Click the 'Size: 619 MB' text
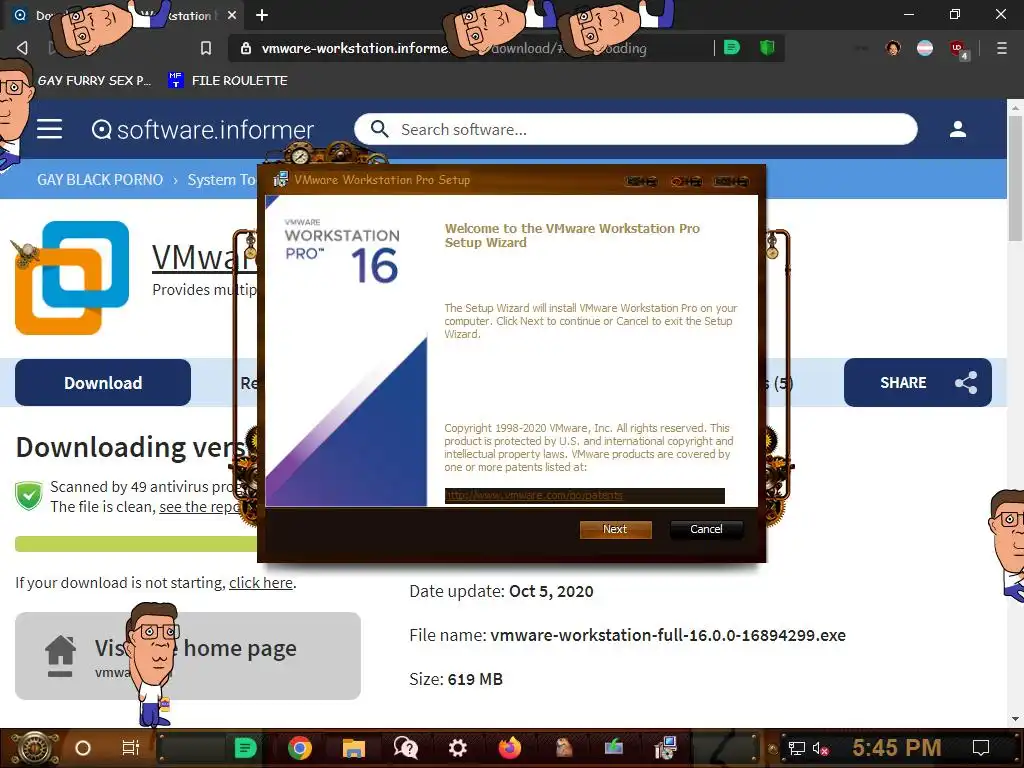This screenshot has width=1024, height=768. coord(456,679)
